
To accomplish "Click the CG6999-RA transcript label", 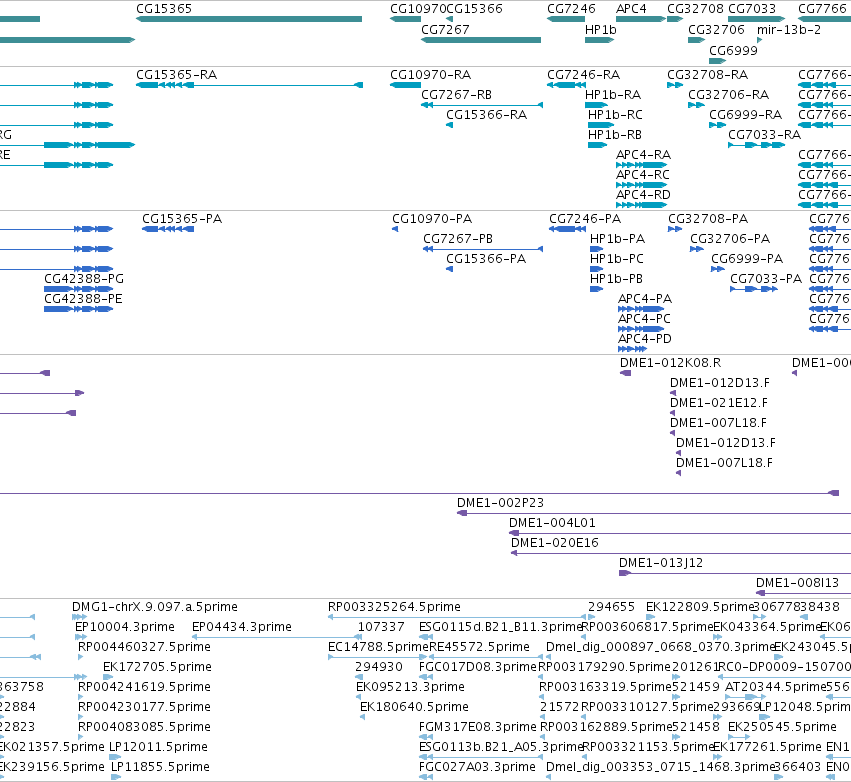I will click(x=745, y=115).
